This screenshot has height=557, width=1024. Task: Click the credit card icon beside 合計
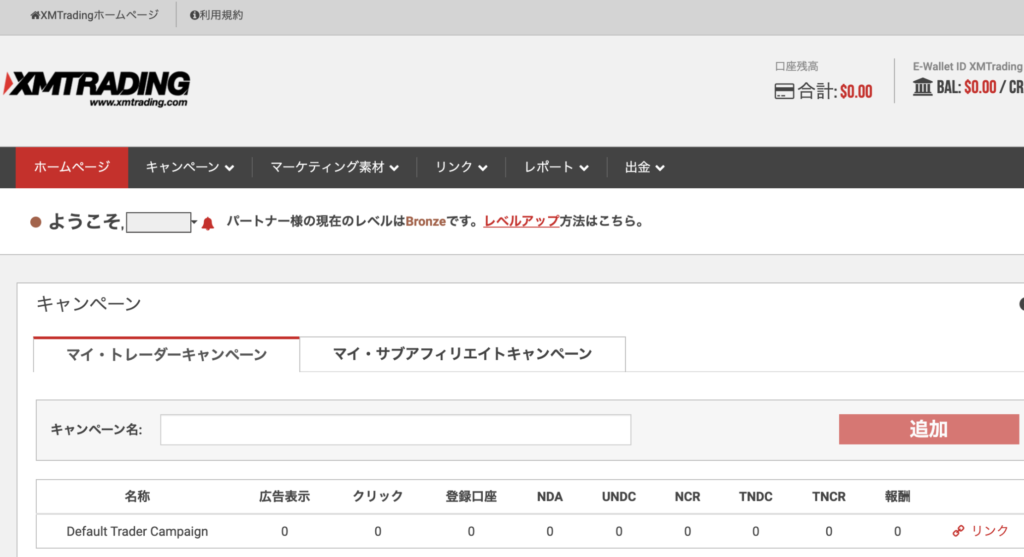[784, 91]
